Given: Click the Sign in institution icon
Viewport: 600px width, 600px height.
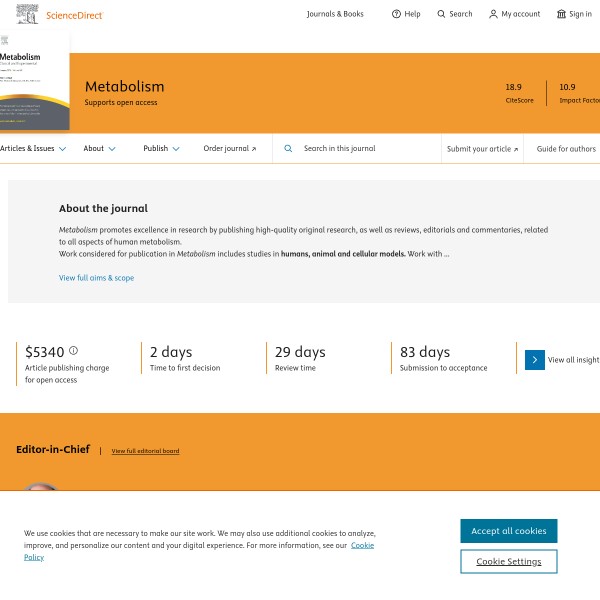Looking at the screenshot, I should coord(561,14).
